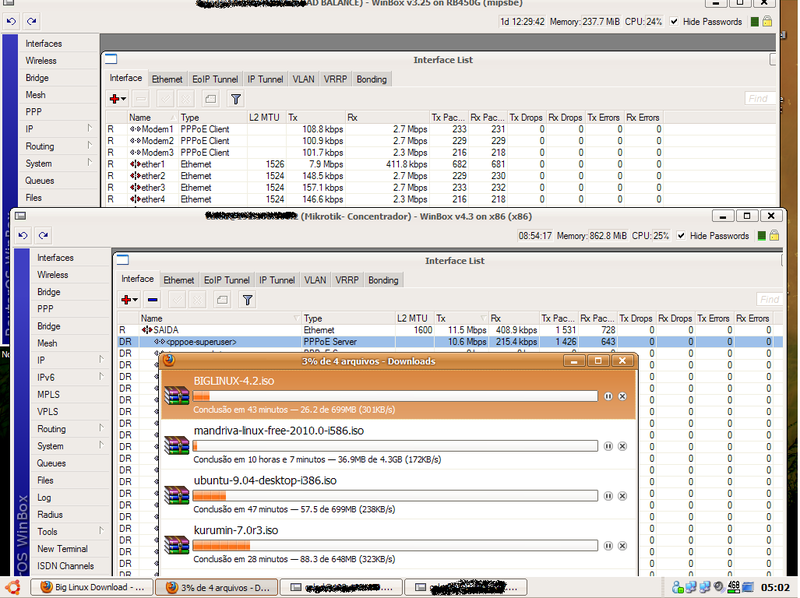Pause the kurumin-7.0r3.iso download
Image resolution: width=800 pixels, height=598 pixels.
608,546
